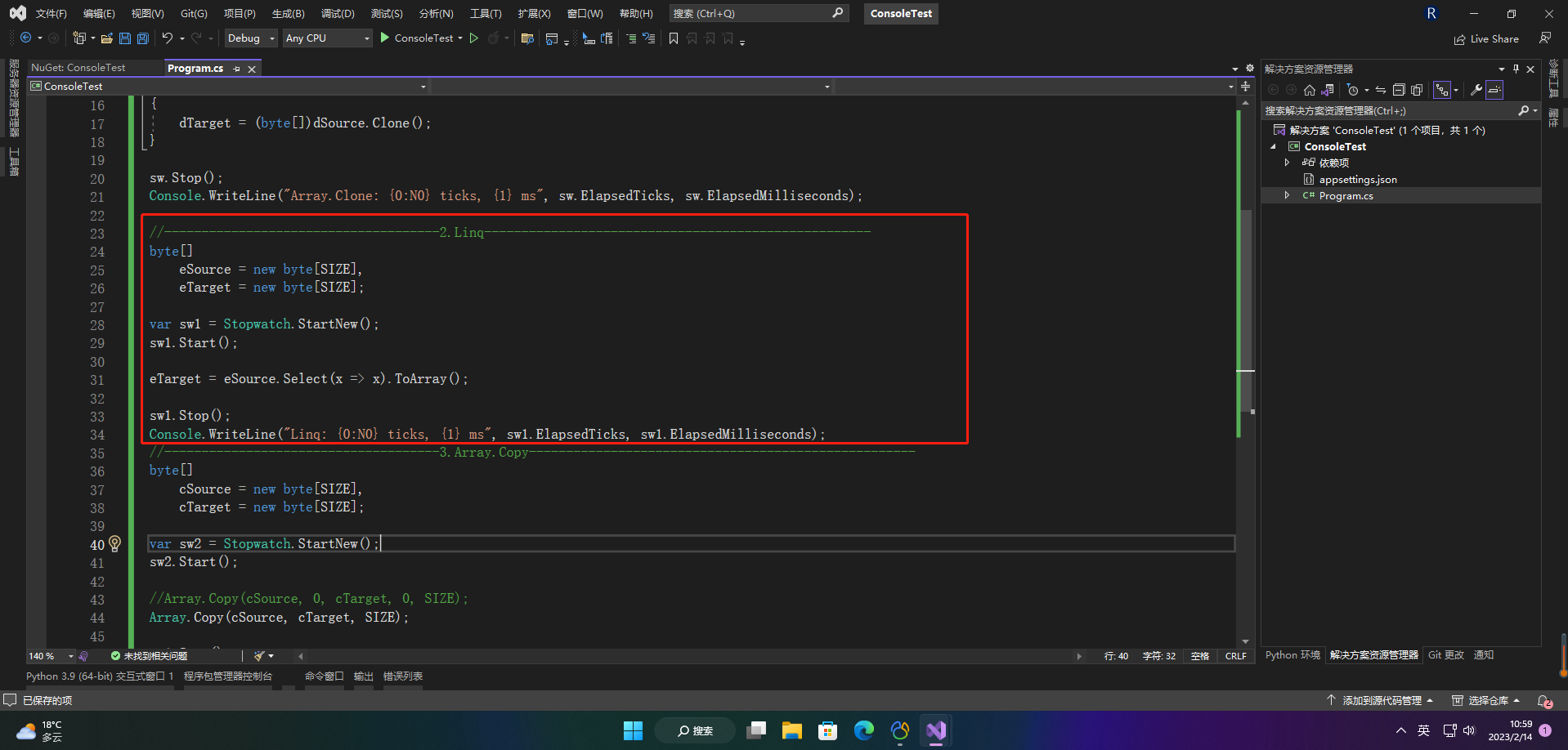1568x750 pixels.
Task: Open the 错误列表 error list tab
Action: pos(403,676)
